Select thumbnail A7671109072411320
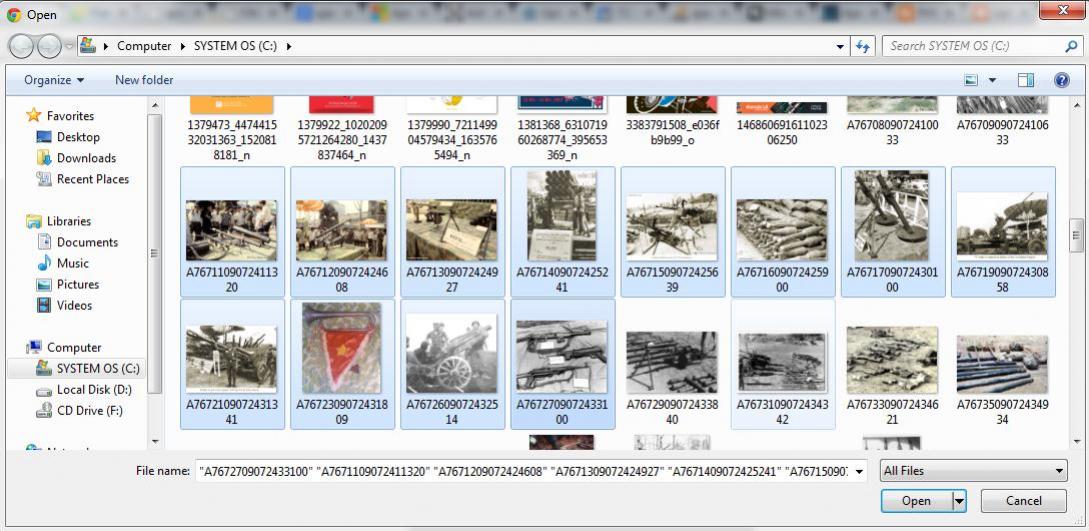Viewport: 1089px width, 531px height. pyautogui.click(x=232, y=231)
